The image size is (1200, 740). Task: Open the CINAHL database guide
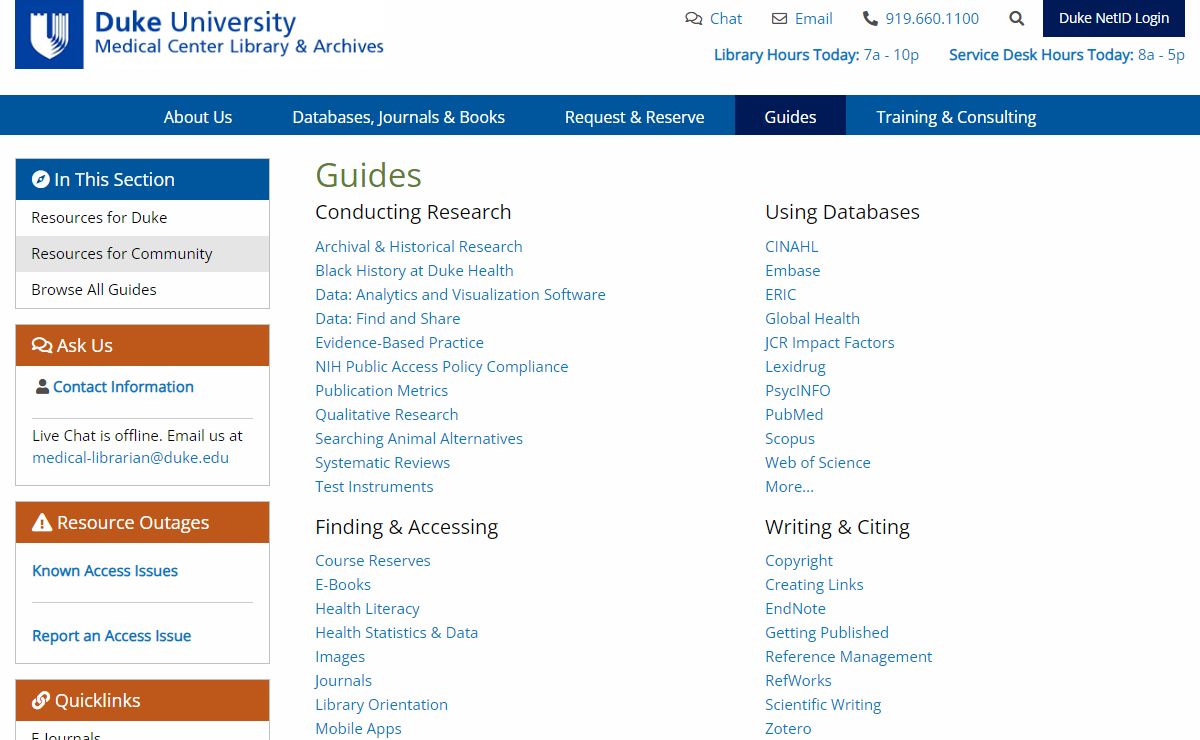pos(791,246)
